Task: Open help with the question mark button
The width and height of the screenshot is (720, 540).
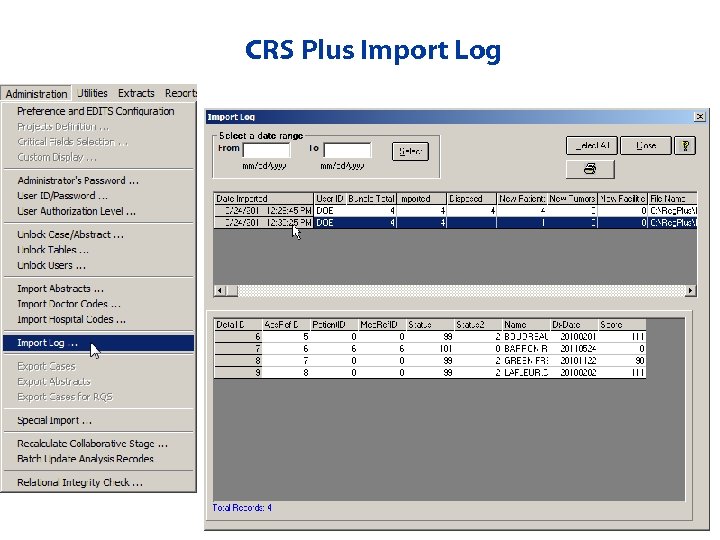Action: [685, 146]
